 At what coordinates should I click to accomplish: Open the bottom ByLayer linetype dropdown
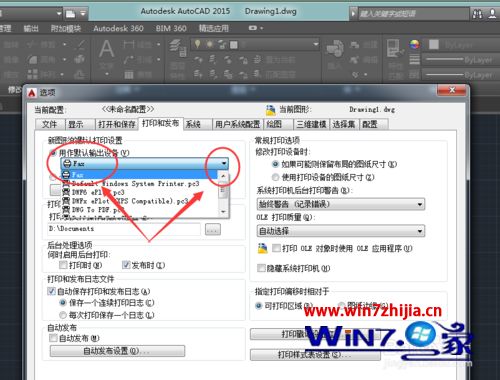click(x=461, y=75)
